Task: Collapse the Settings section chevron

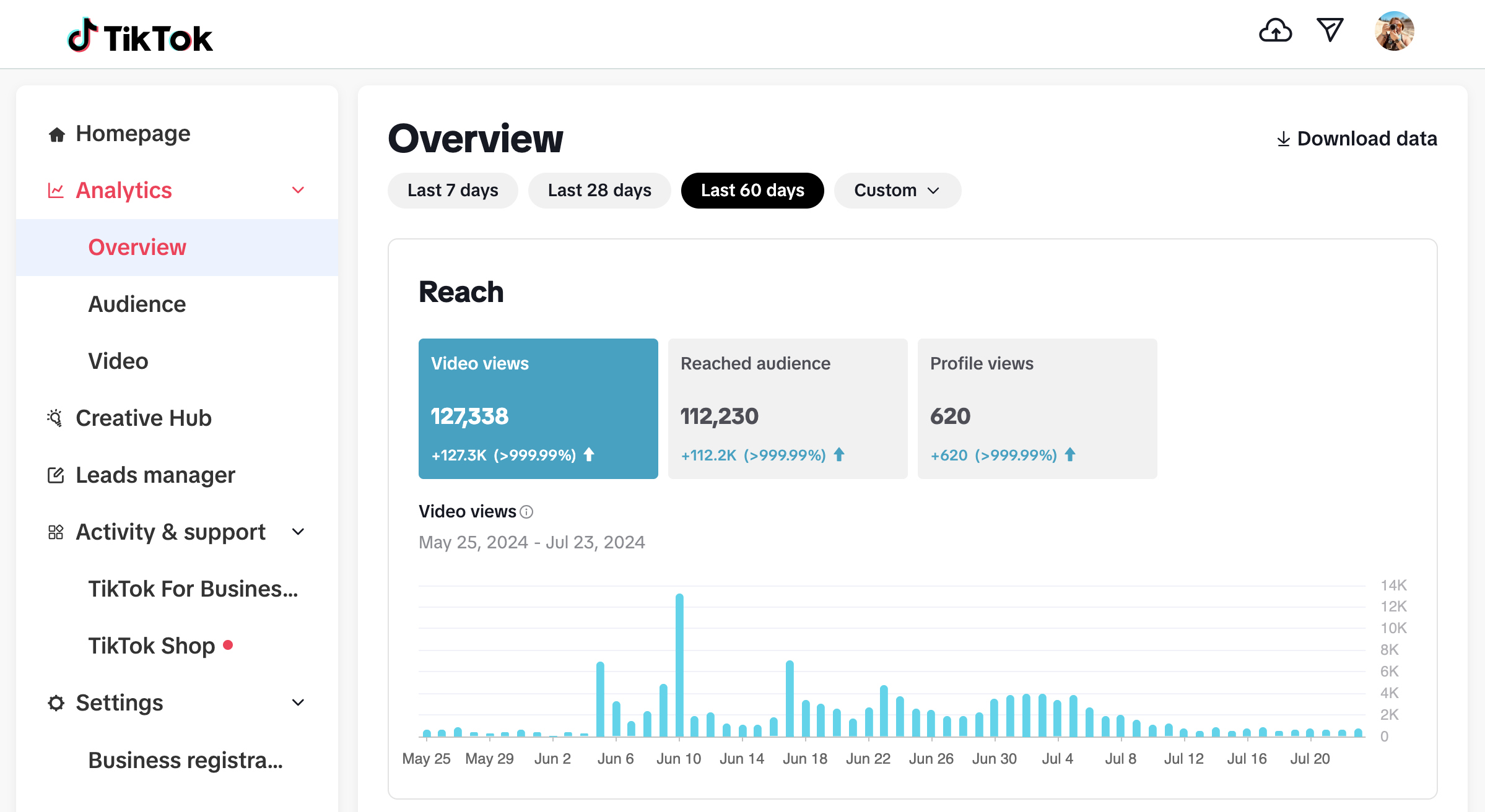Action: click(298, 702)
